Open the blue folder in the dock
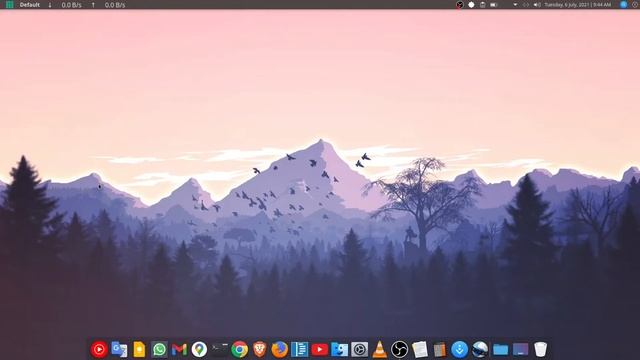The image size is (640, 360). tap(500, 349)
